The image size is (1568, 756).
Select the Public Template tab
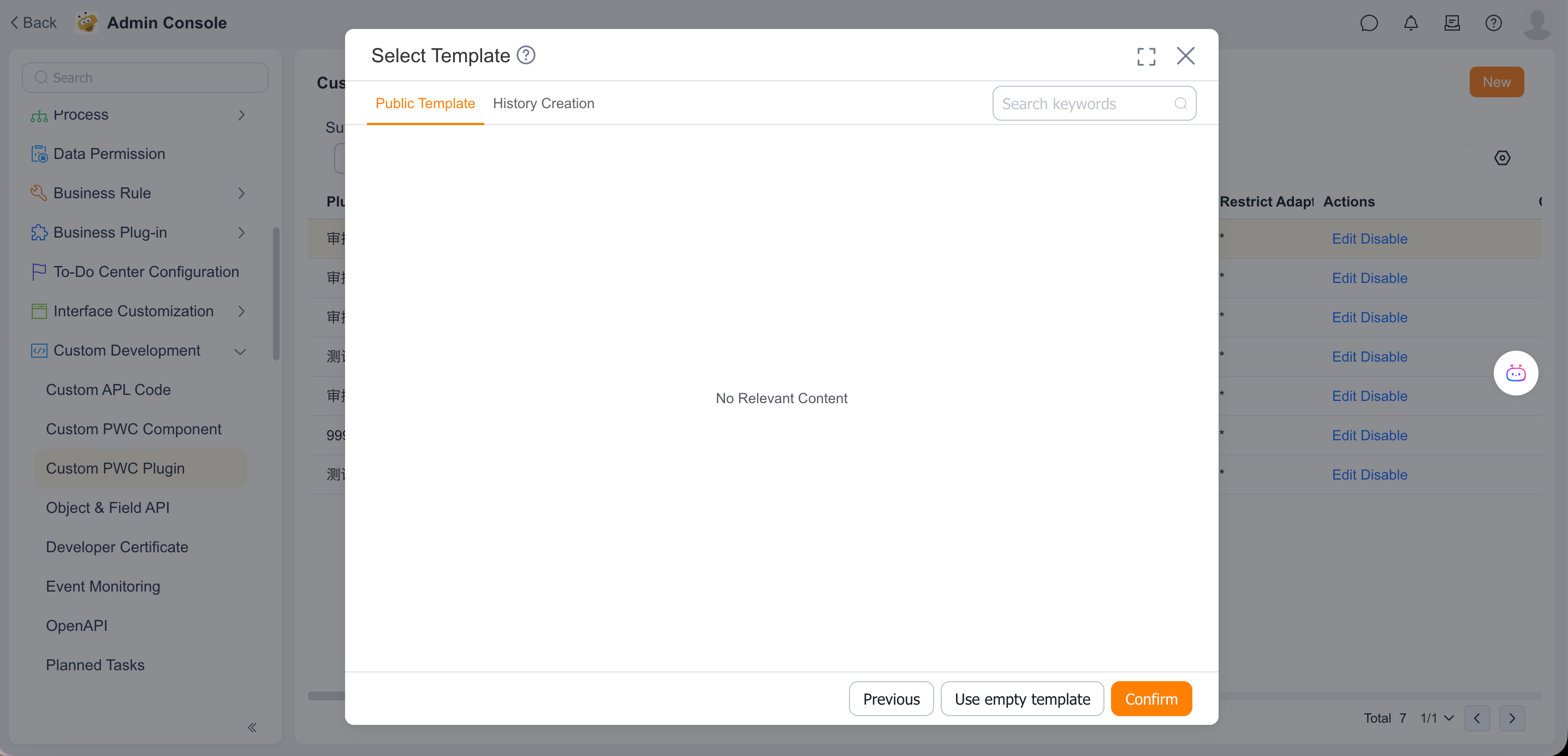click(425, 103)
